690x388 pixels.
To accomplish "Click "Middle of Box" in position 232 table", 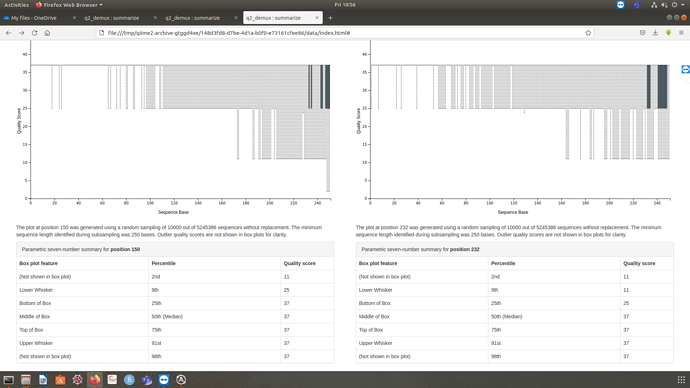I will pos(374,316).
